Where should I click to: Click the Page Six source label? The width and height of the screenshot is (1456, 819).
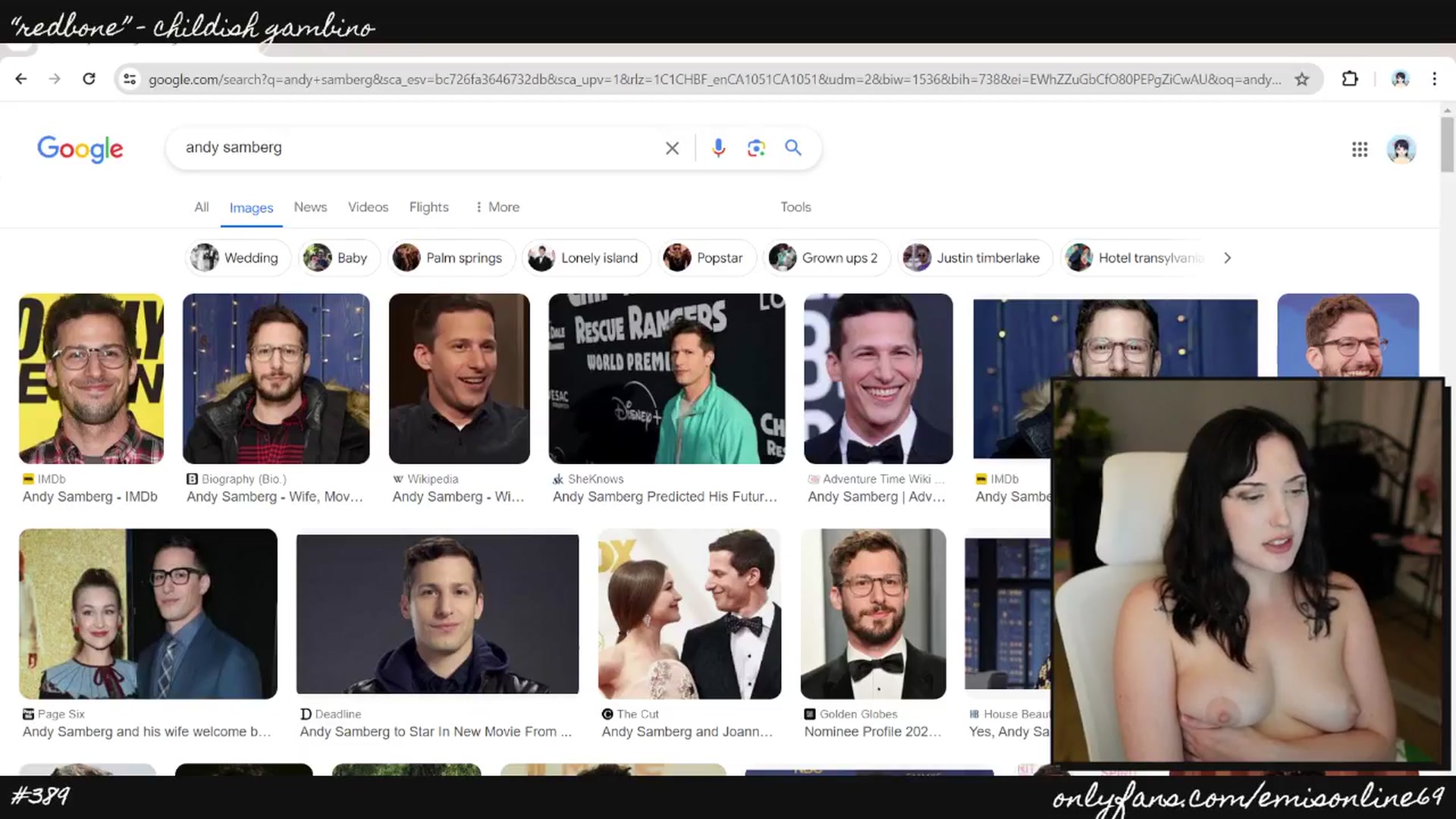click(x=61, y=714)
